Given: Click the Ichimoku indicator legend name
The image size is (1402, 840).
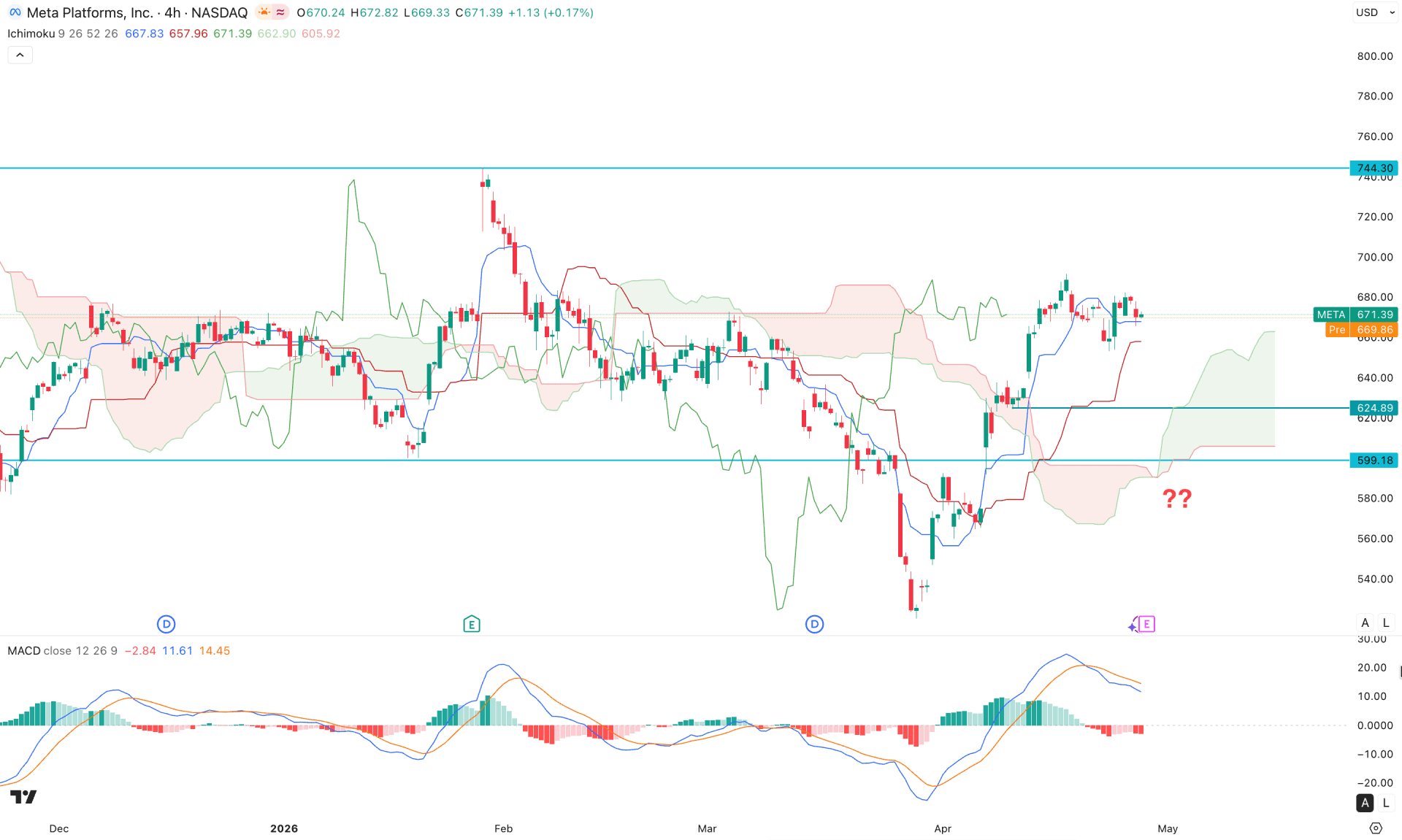Looking at the screenshot, I should click(31, 34).
